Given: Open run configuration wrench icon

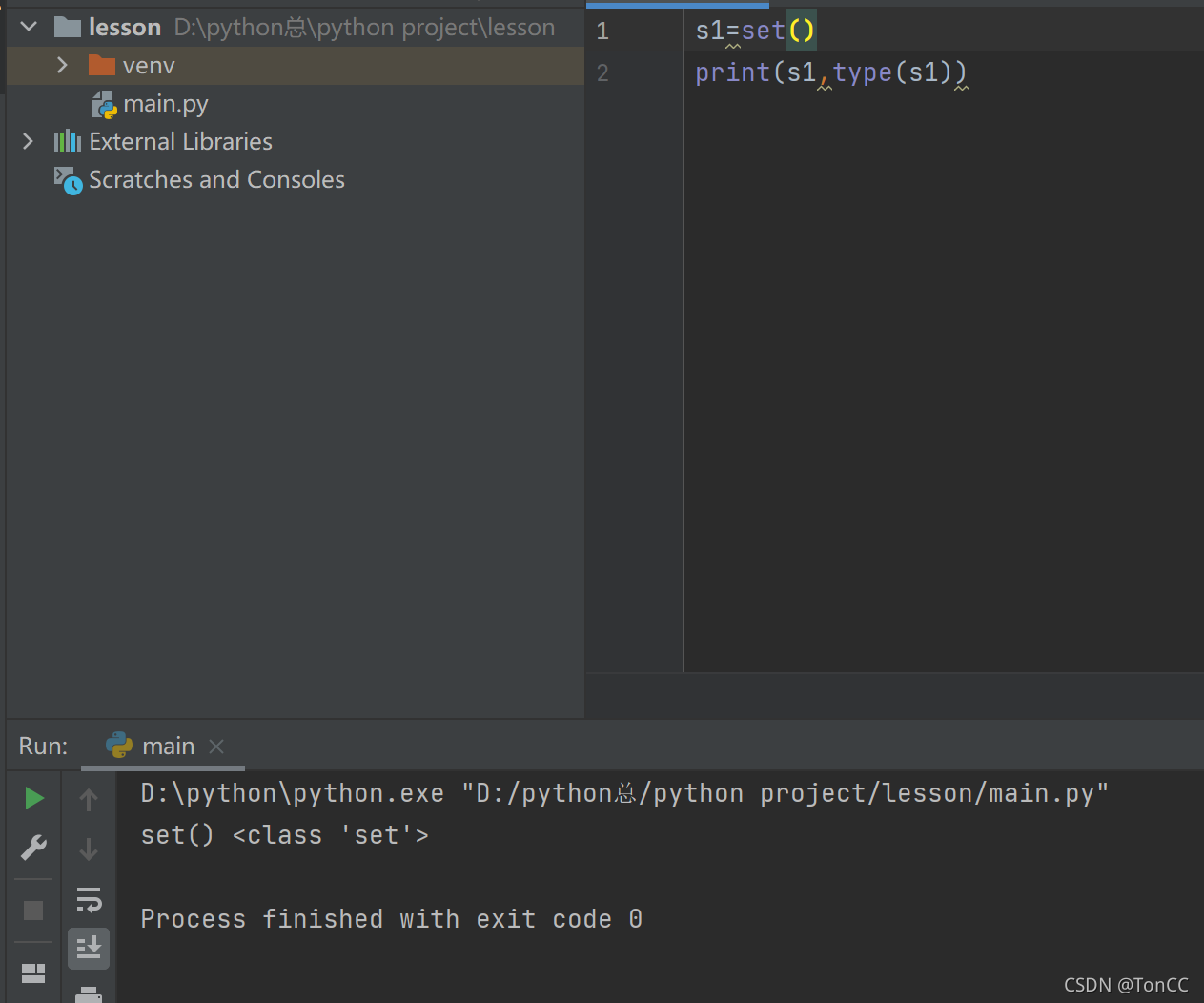Looking at the screenshot, I should pos(33,848).
